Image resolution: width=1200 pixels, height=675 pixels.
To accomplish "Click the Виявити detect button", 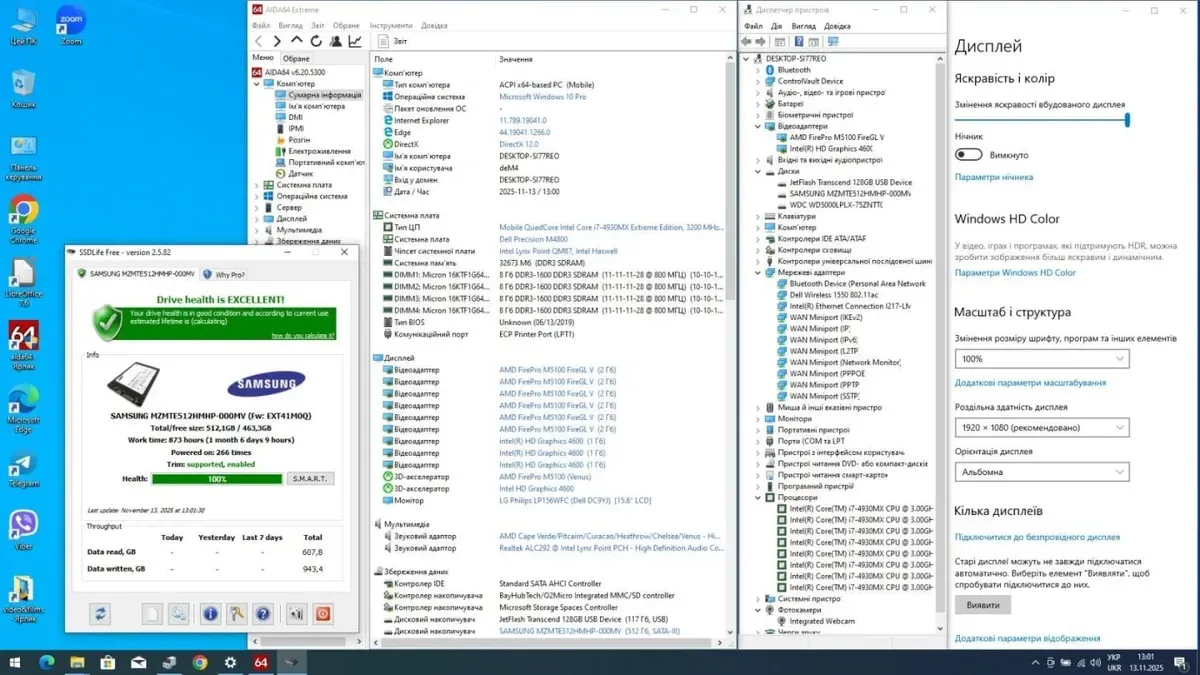I will coord(982,605).
